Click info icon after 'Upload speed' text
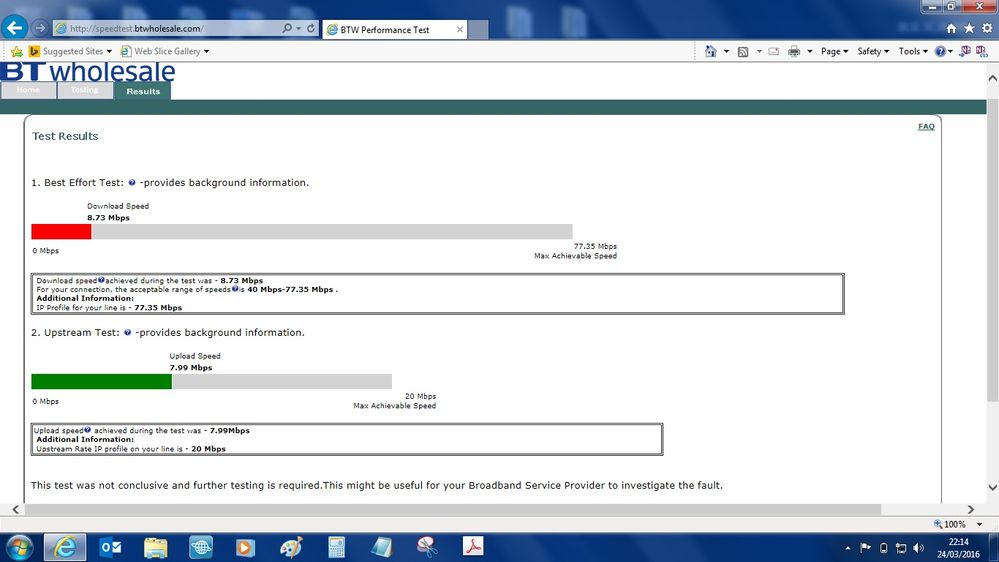 [x=87, y=430]
